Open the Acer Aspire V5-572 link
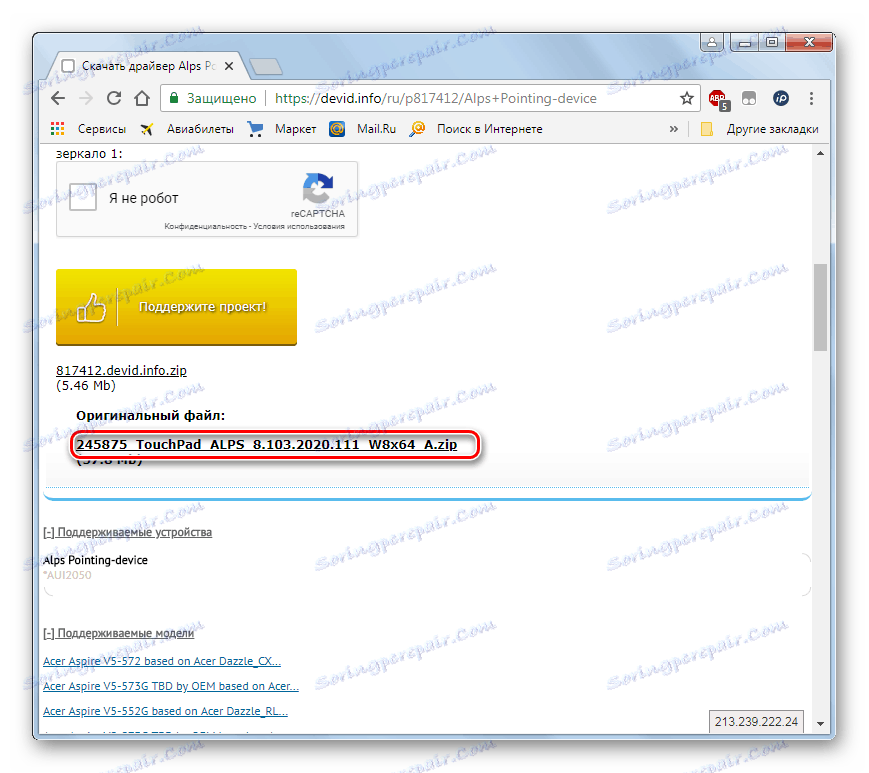Image resolution: width=869 pixels, height=773 pixels. (162, 661)
